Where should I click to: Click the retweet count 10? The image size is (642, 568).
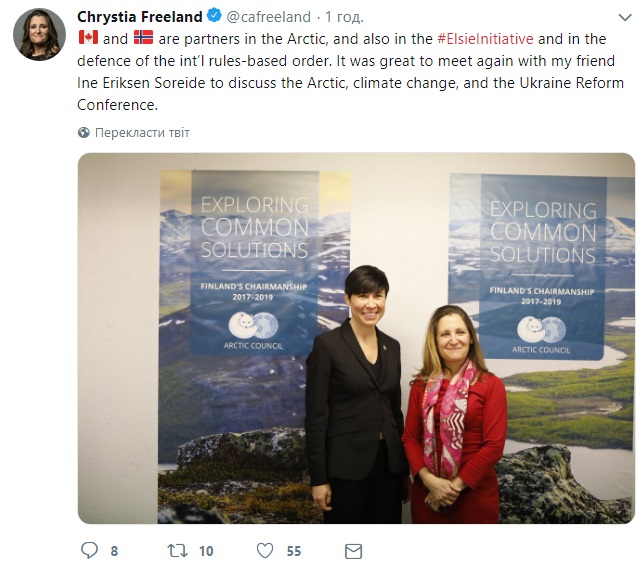pyautogui.click(x=206, y=551)
